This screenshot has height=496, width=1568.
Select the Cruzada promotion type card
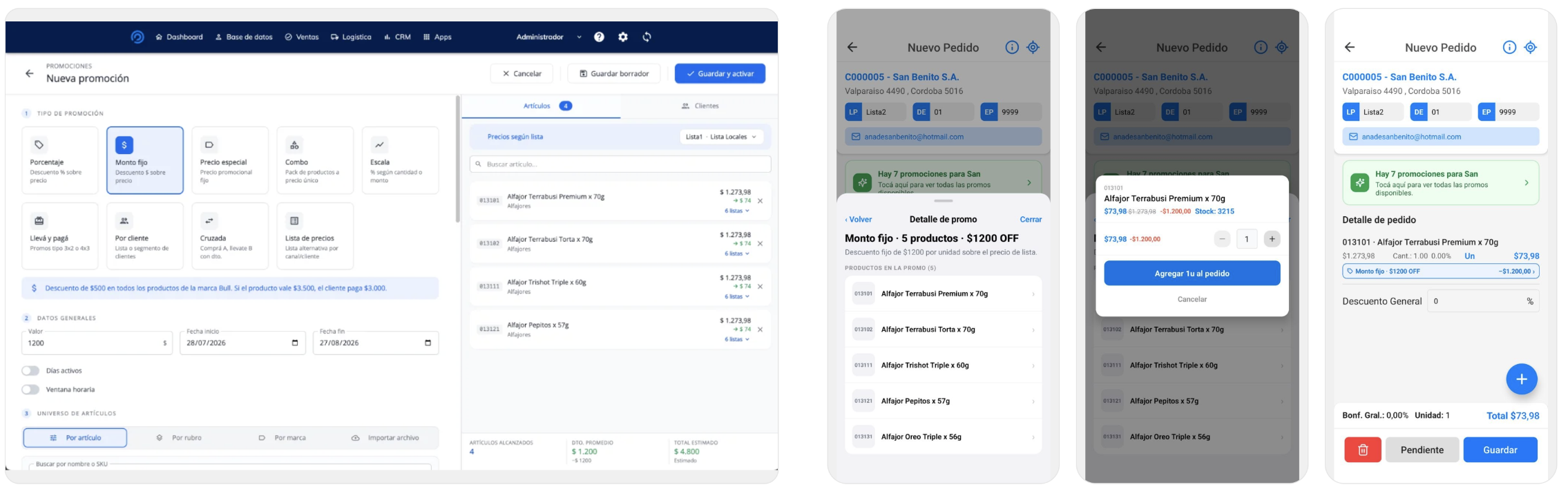(230, 236)
